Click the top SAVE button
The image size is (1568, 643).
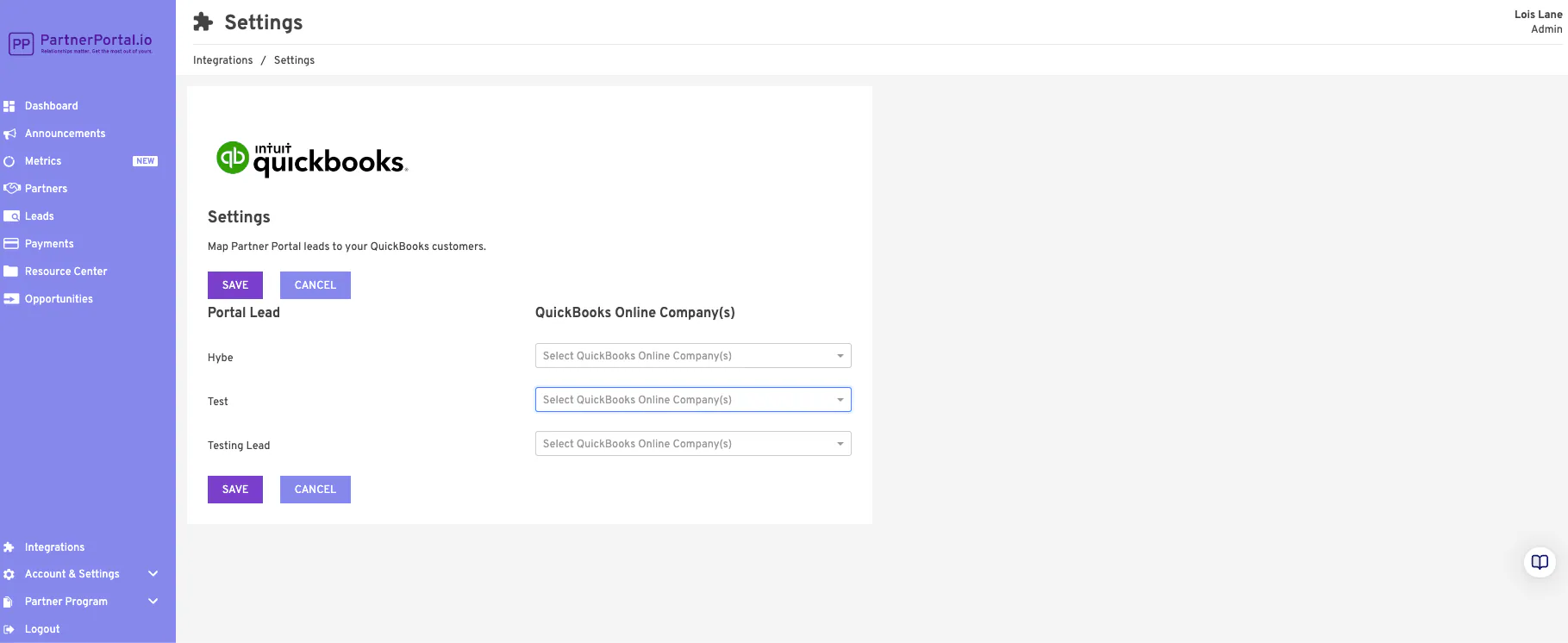tap(235, 285)
